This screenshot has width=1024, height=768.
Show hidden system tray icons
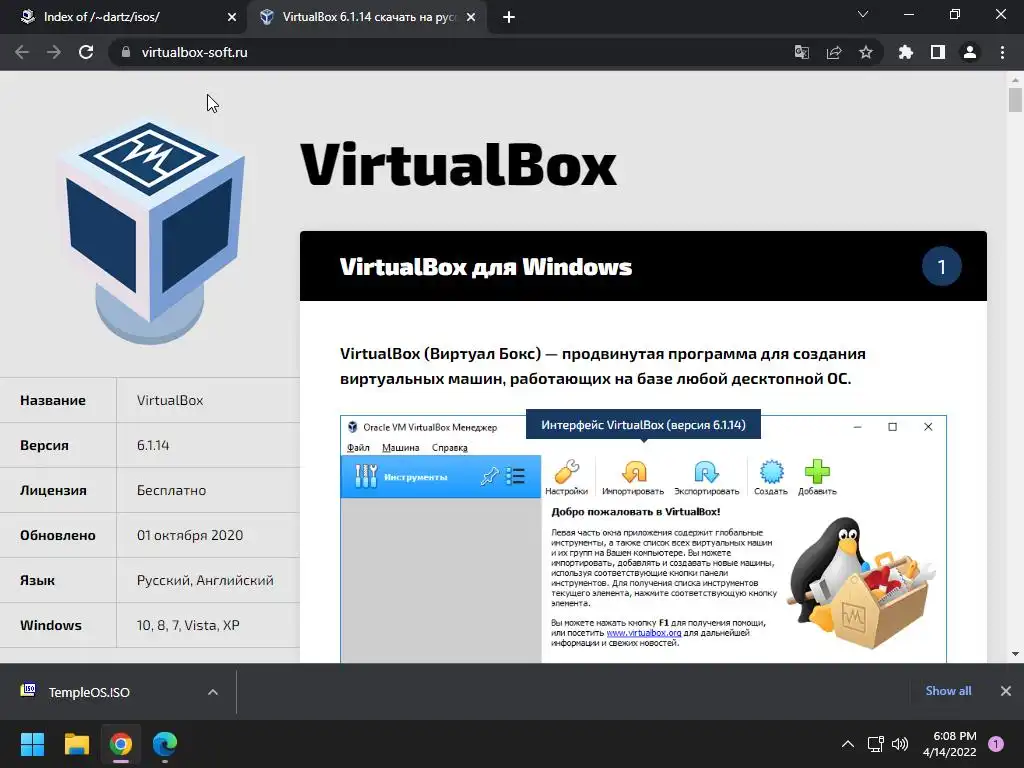click(848, 744)
